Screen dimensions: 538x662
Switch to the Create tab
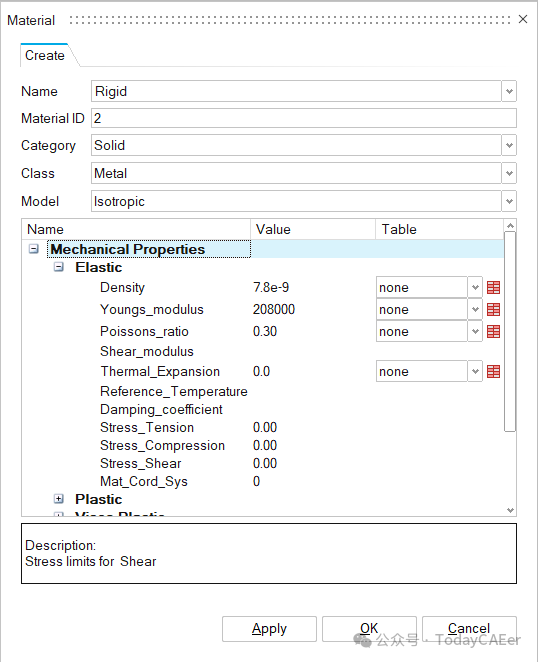pyautogui.click(x=45, y=55)
